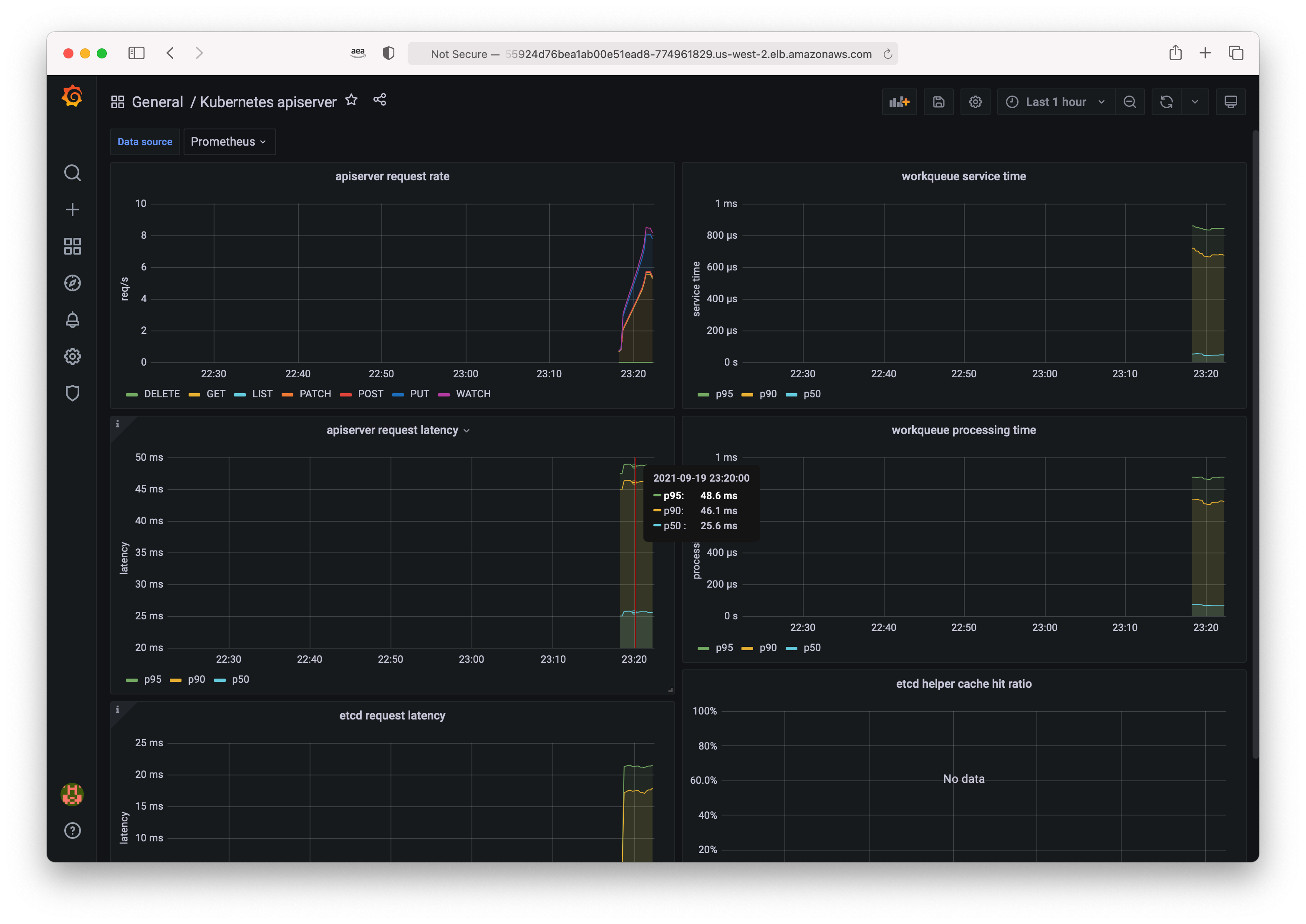Image resolution: width=1306 pixels, height=924 pixels.
Task: Go forward in browser history
Action: [199, 53]
